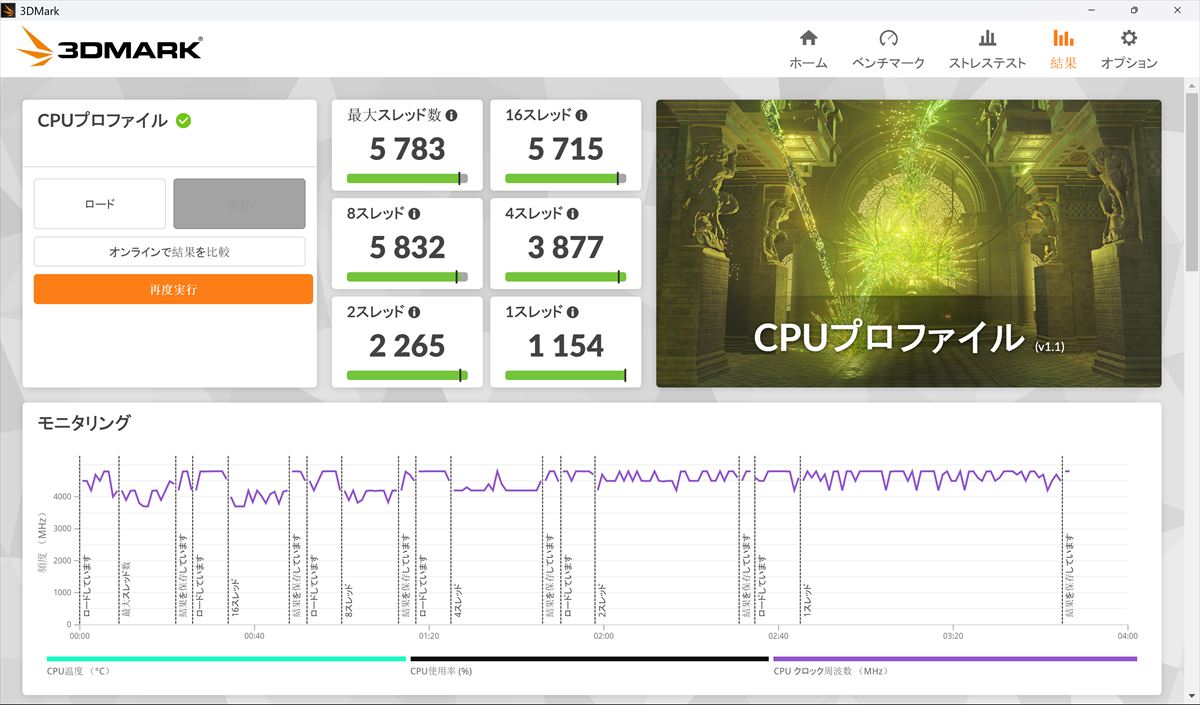Image resolution: width=1200 pixels, height=705 pixels.
Task: Click the 3DMARK logo
Action: point(109,47)
